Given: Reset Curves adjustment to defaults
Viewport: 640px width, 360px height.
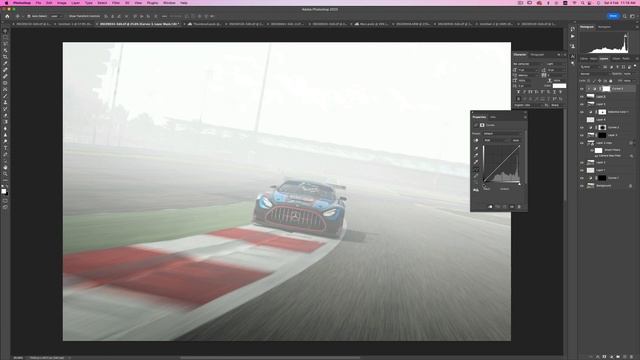Looking at the screenshot, I should pos(505,207).
